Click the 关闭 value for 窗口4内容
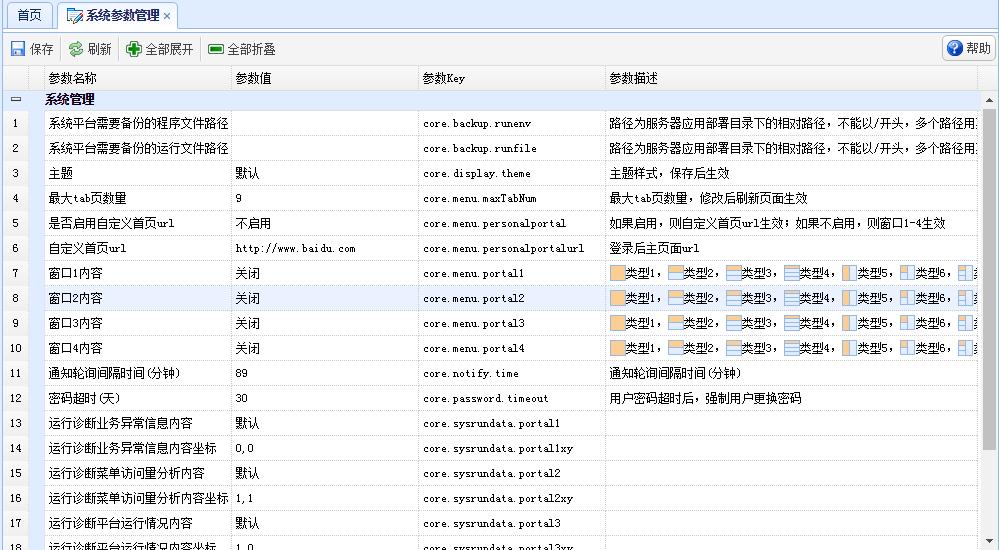Image resolution: width=999 pixels, height=550 pixels. 325,348
